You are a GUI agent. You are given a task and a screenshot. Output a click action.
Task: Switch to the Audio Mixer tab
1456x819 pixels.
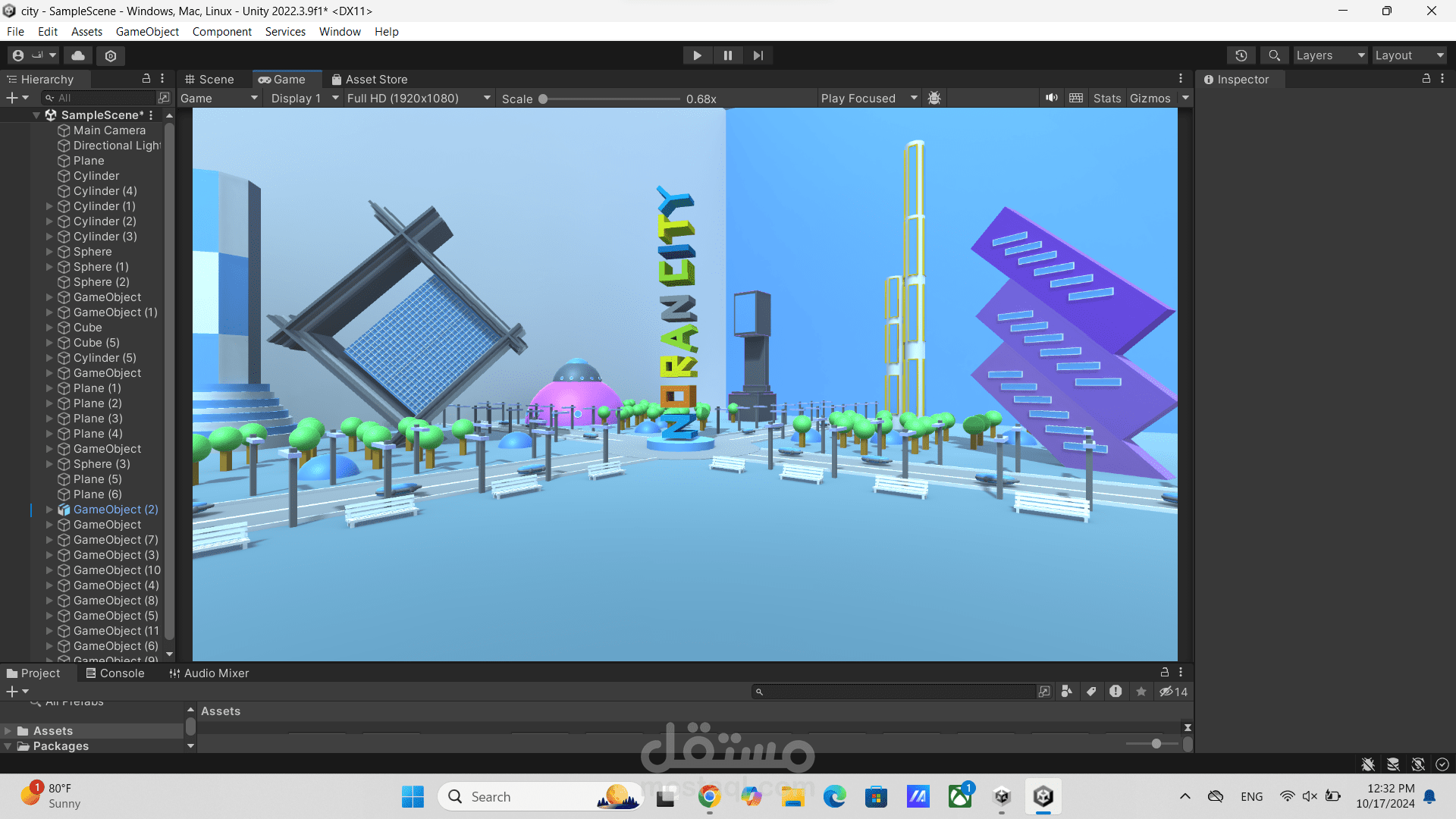point(209,673)
